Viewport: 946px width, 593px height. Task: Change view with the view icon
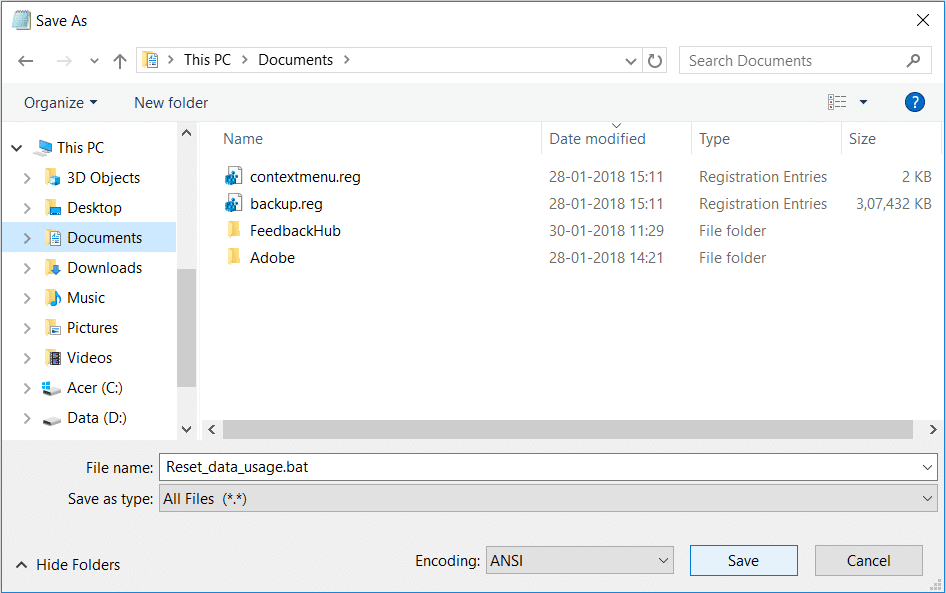[x=837, y=102]
